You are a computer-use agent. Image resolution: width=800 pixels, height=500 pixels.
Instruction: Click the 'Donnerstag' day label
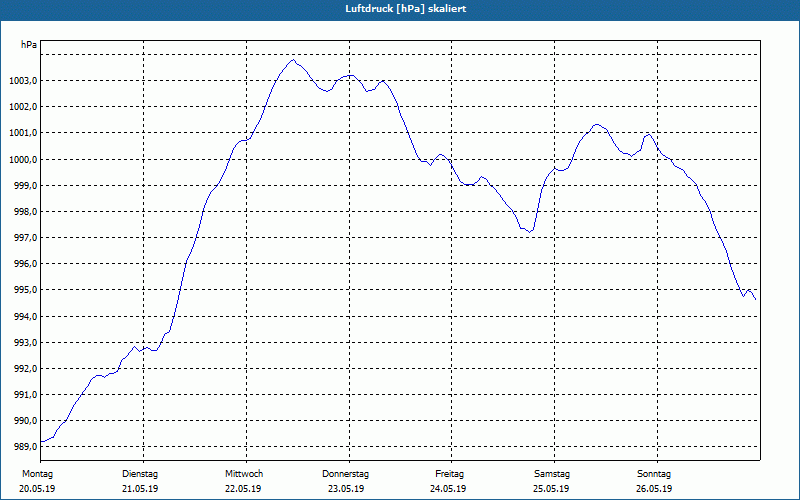pos(345,474)
